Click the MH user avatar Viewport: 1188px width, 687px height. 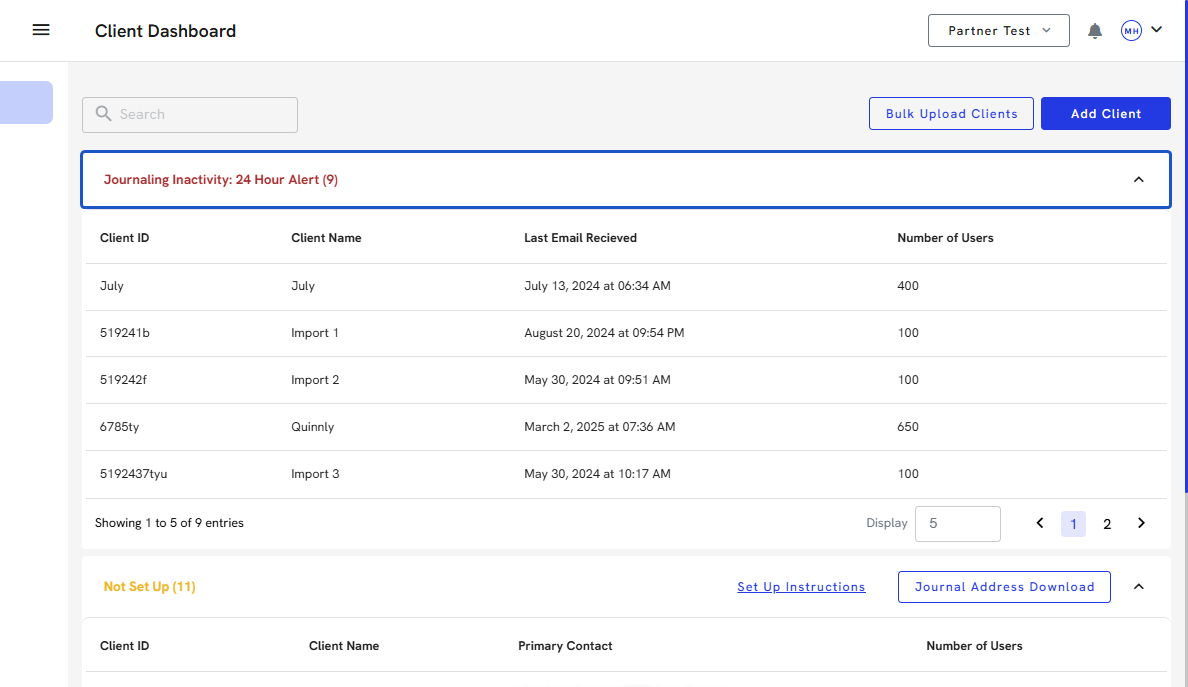pyautogui.click(x=1131, y=31)
